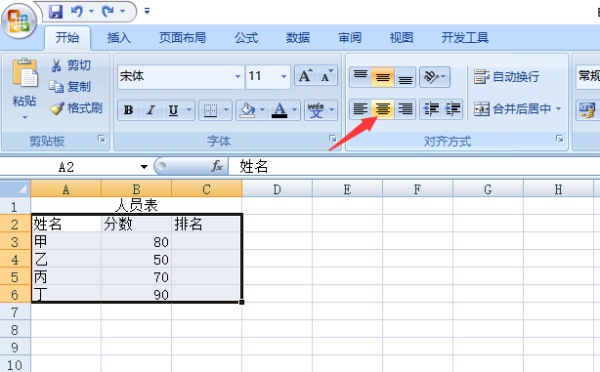The image size is (600, 372).
Task: Click 合并后居中 merge and center
Action: [512, 109]
